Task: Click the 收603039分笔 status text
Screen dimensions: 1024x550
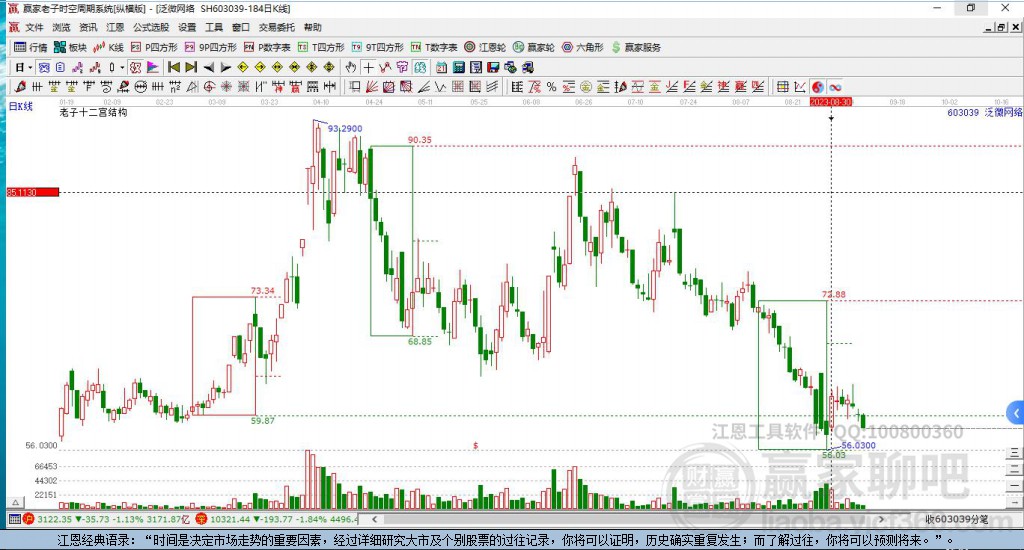Action: pyautogui.click(x=956, y=519)
